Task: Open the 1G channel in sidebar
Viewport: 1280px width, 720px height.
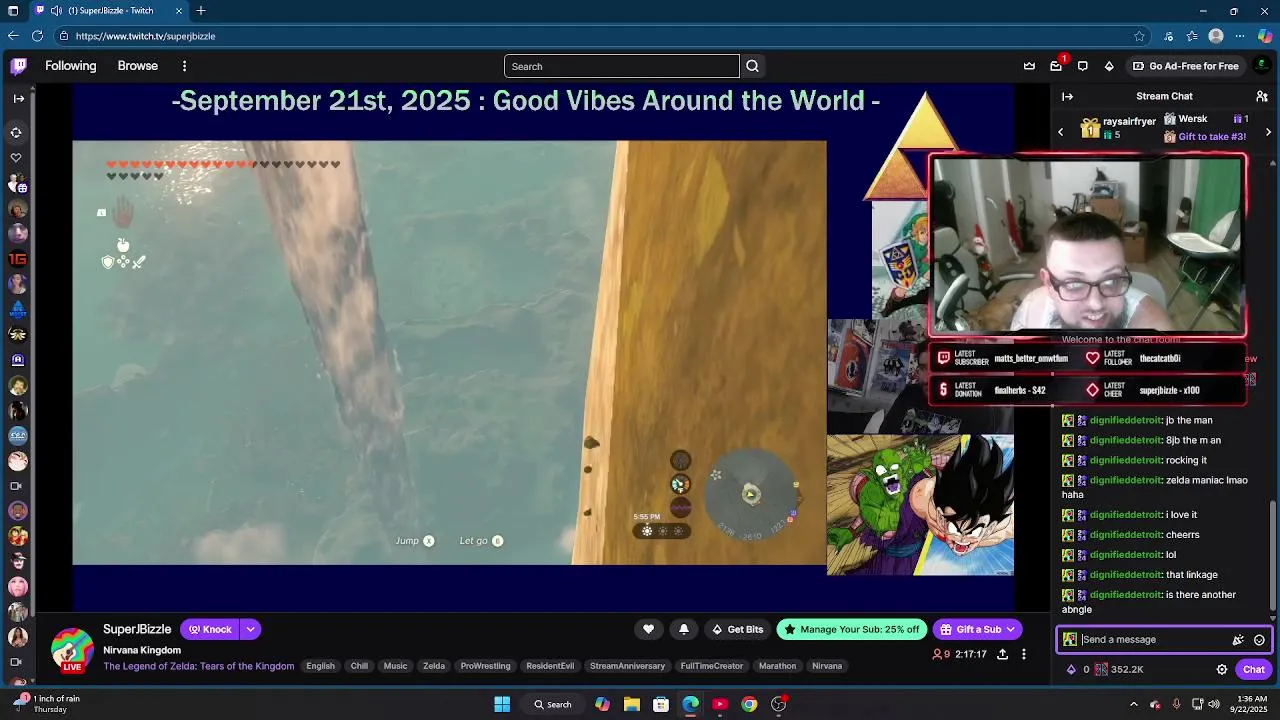Action: coord(17,259)
